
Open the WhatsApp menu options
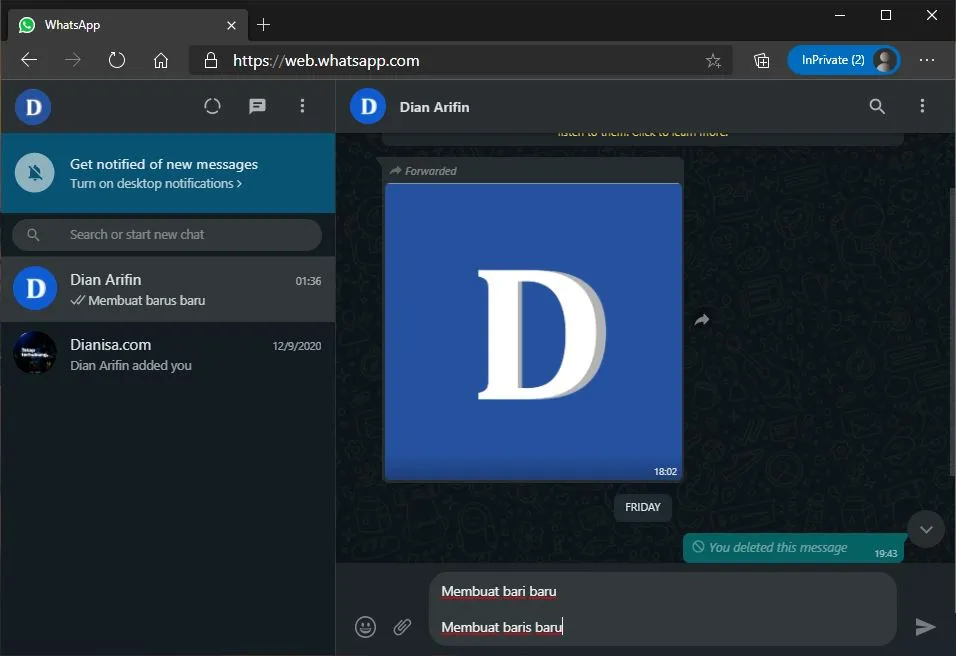pos(302,106)
